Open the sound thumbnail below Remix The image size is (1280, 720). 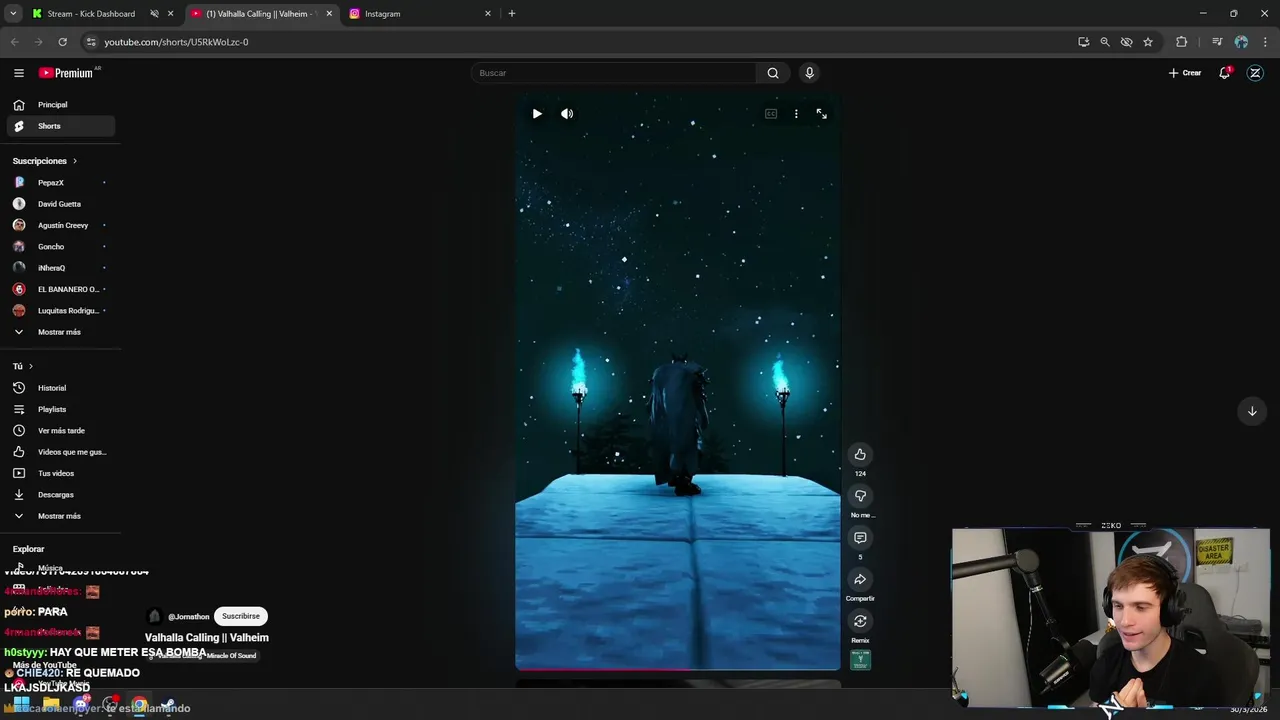click(x=860, y=660)
